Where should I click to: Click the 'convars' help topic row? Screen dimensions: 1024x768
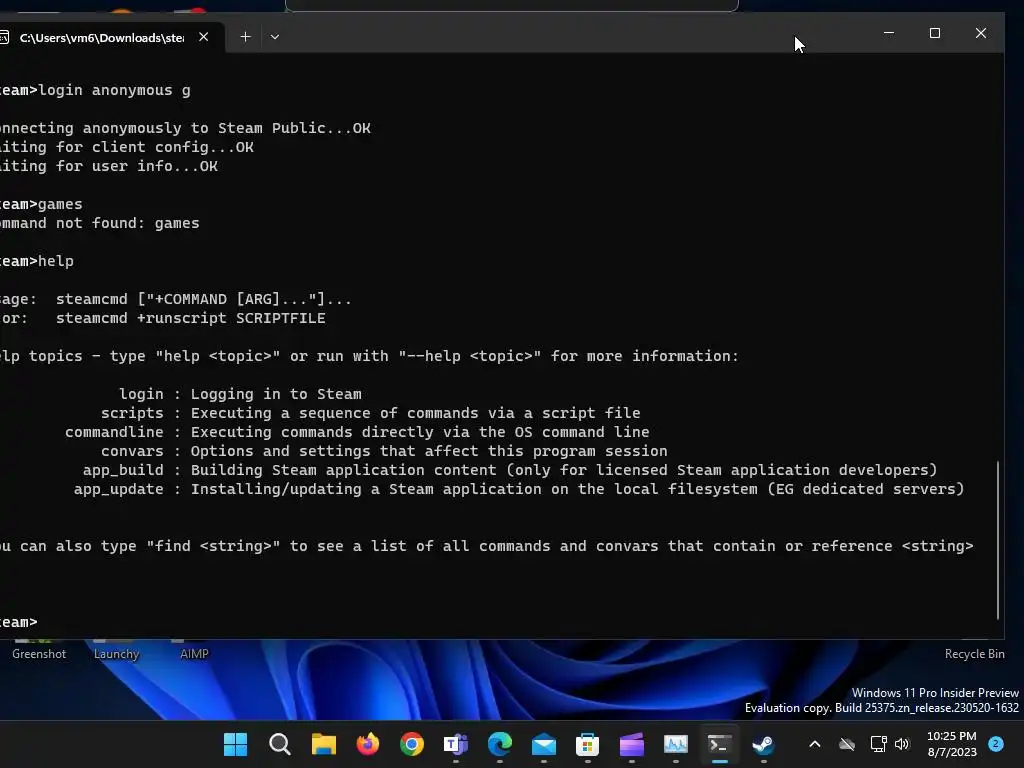[x=384, y=451]
